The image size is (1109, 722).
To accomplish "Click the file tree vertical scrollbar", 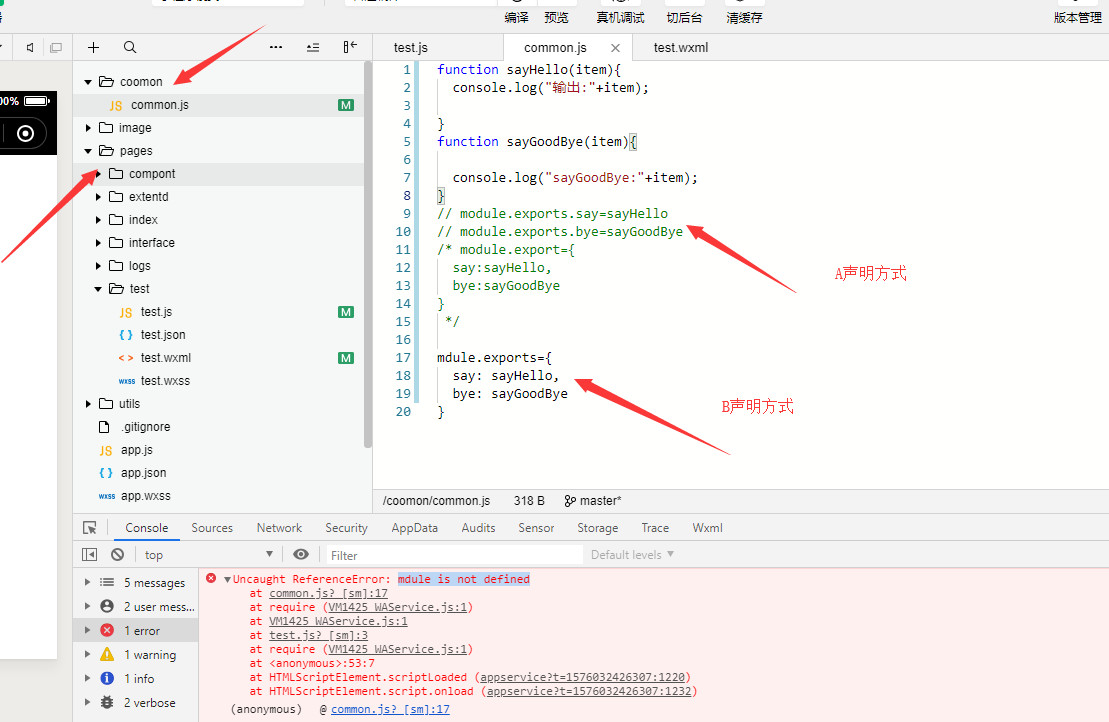I will click(x=367, y=250).
